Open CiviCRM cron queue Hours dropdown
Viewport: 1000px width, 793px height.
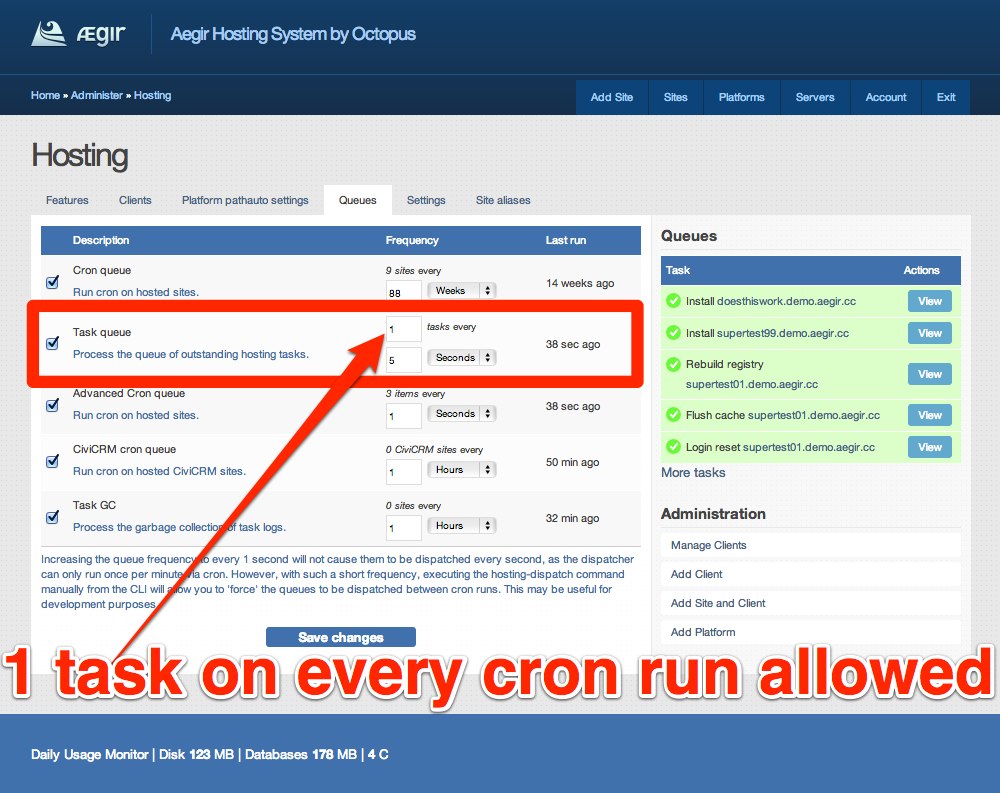[462, 470]
